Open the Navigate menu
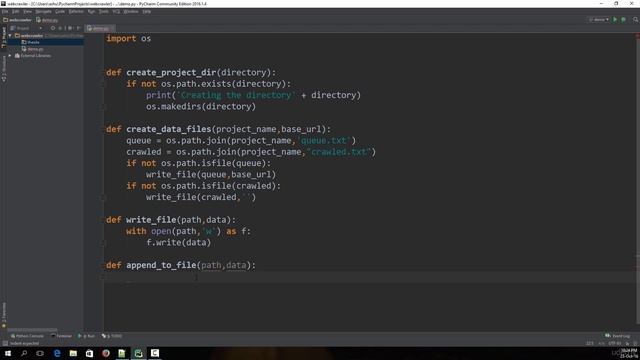 coord(43,12)
